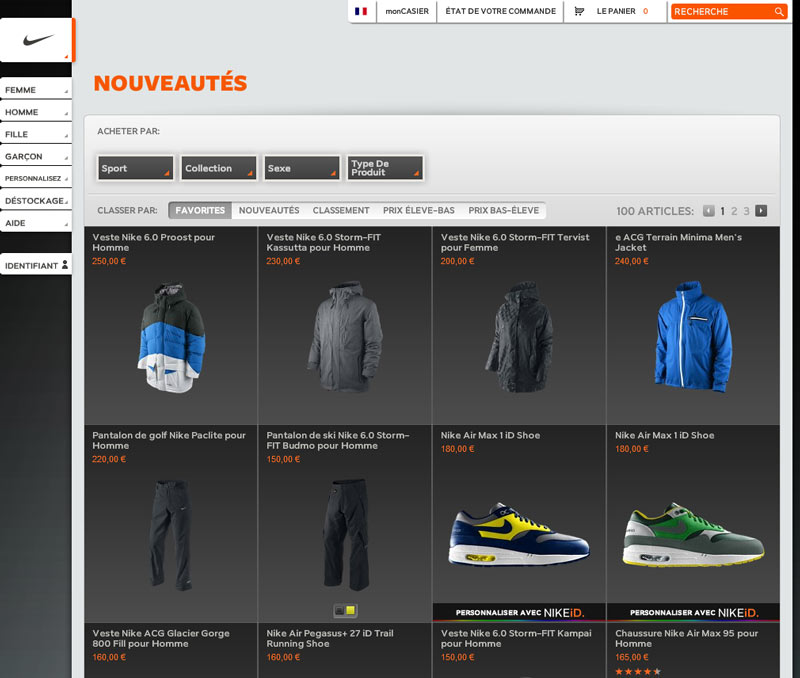Open the Type De Produit dropdown
Image resolution: width=800 pixels, height=678 pixels.
point(385,168)
